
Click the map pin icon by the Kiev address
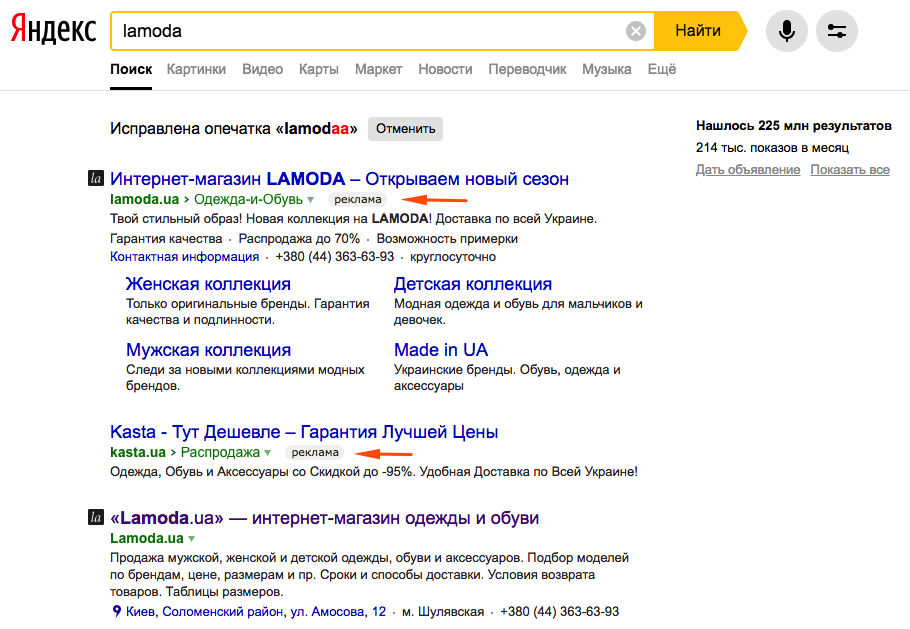pos(117,611)
